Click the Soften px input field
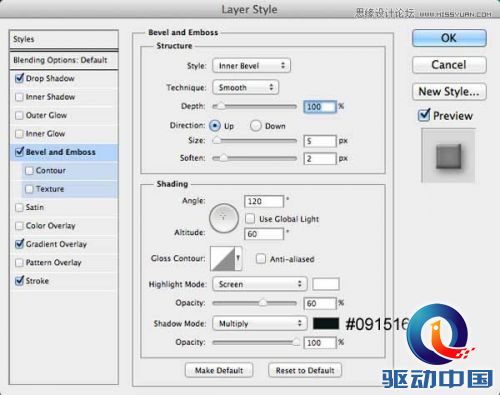This screenshot has height=395, width=500. (x=320, y=158)
